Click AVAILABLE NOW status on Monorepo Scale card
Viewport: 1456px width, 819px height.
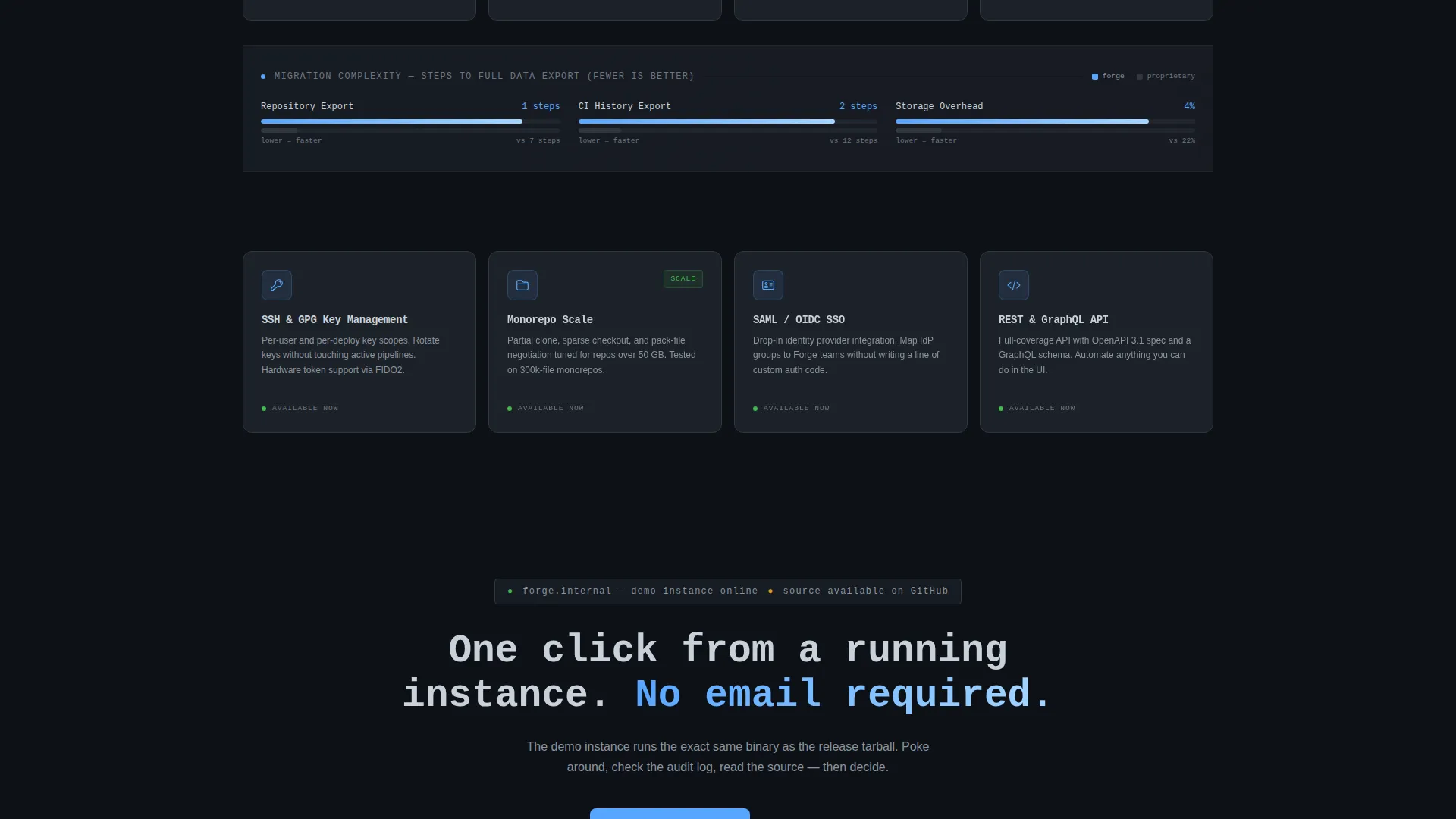(x=546, y=409)
